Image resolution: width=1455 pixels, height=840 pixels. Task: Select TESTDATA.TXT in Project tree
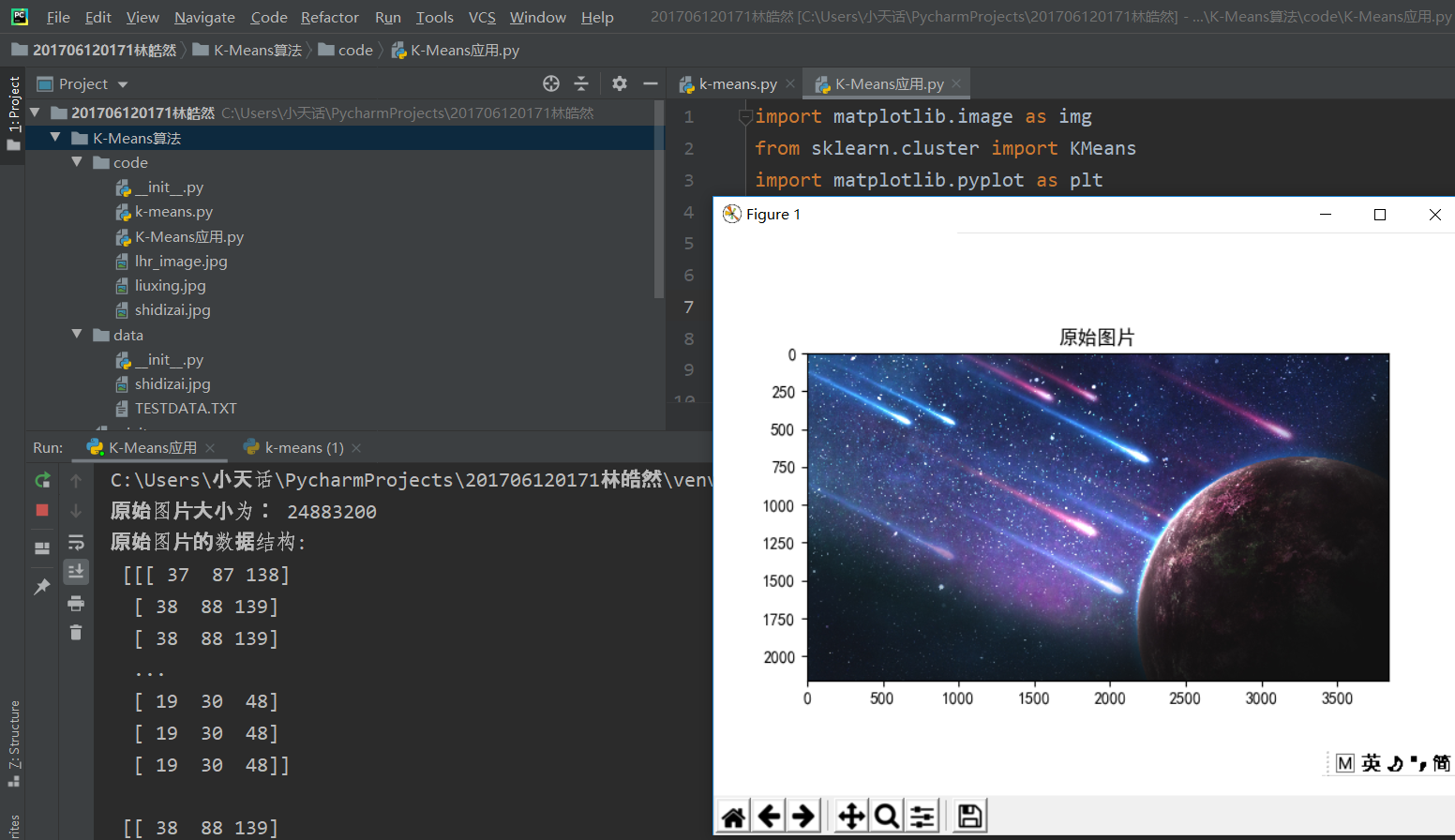point(186,408)
